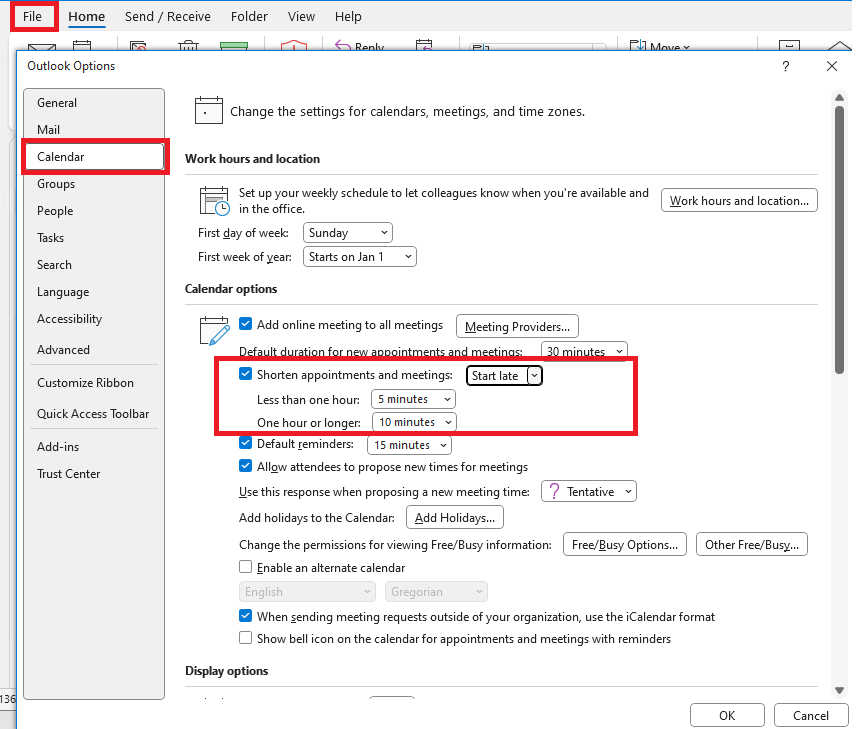The height and width of the screenshot is (729, 862).
Task: Enable Show bell icon on calendar checkbox
Action: tap(246, 638)
